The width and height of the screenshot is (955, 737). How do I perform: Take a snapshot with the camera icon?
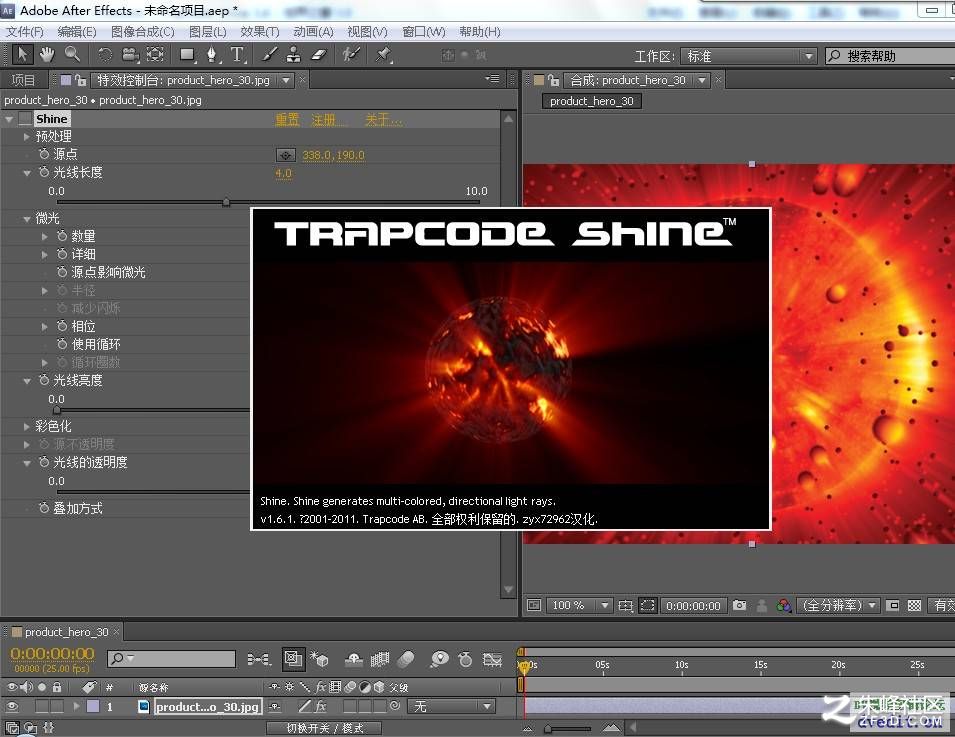tap(739, 605)
